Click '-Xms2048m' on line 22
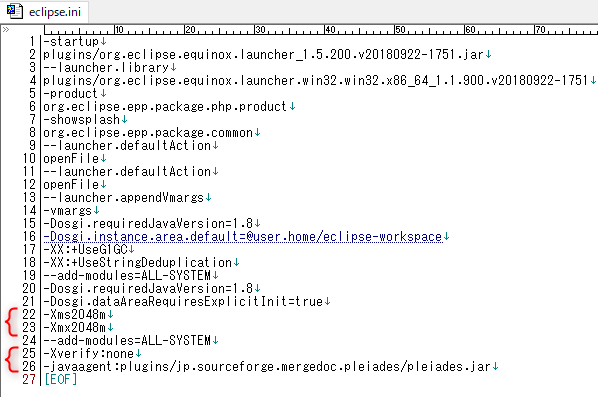The height and width of the screenshot is (397, 598). pos(74,314)
